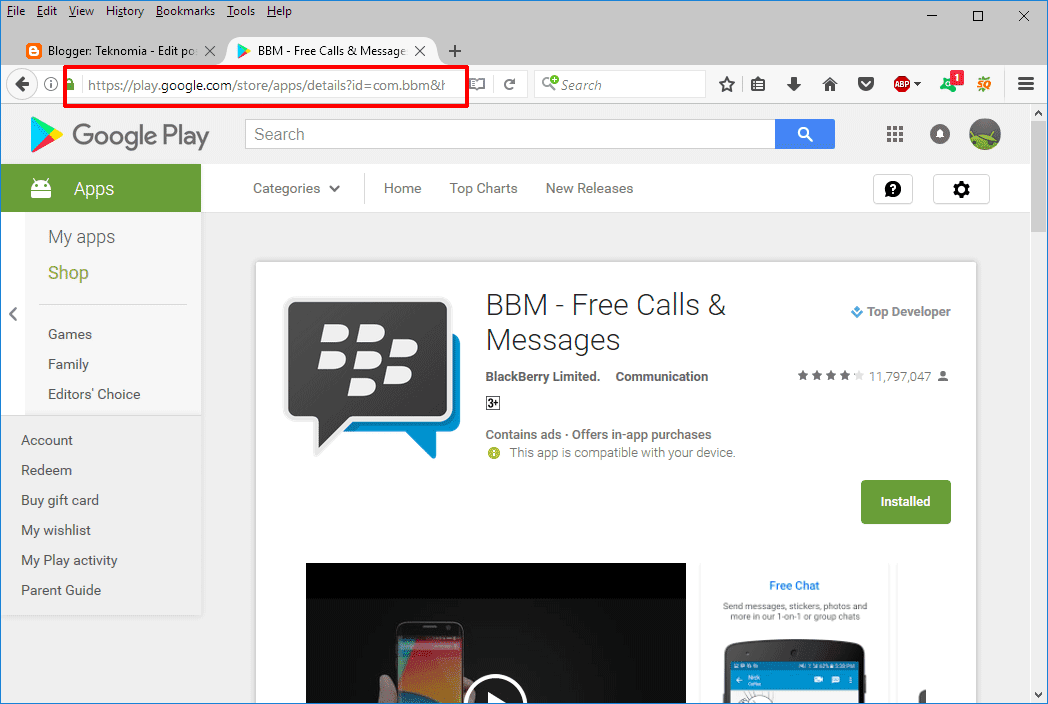Click Buy gift card

[x=59, y=501]
